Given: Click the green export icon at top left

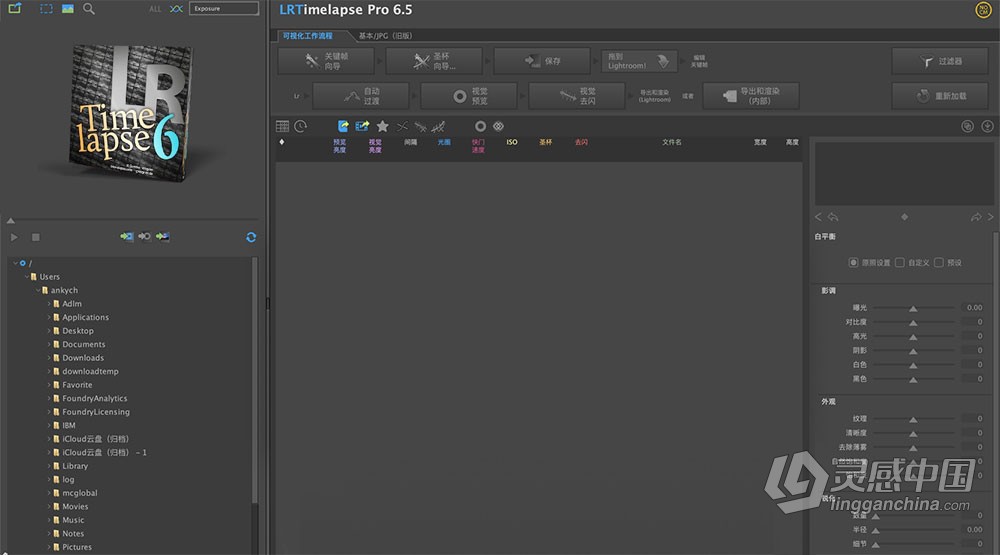Looking at the screenshot, I should point(15,8).
